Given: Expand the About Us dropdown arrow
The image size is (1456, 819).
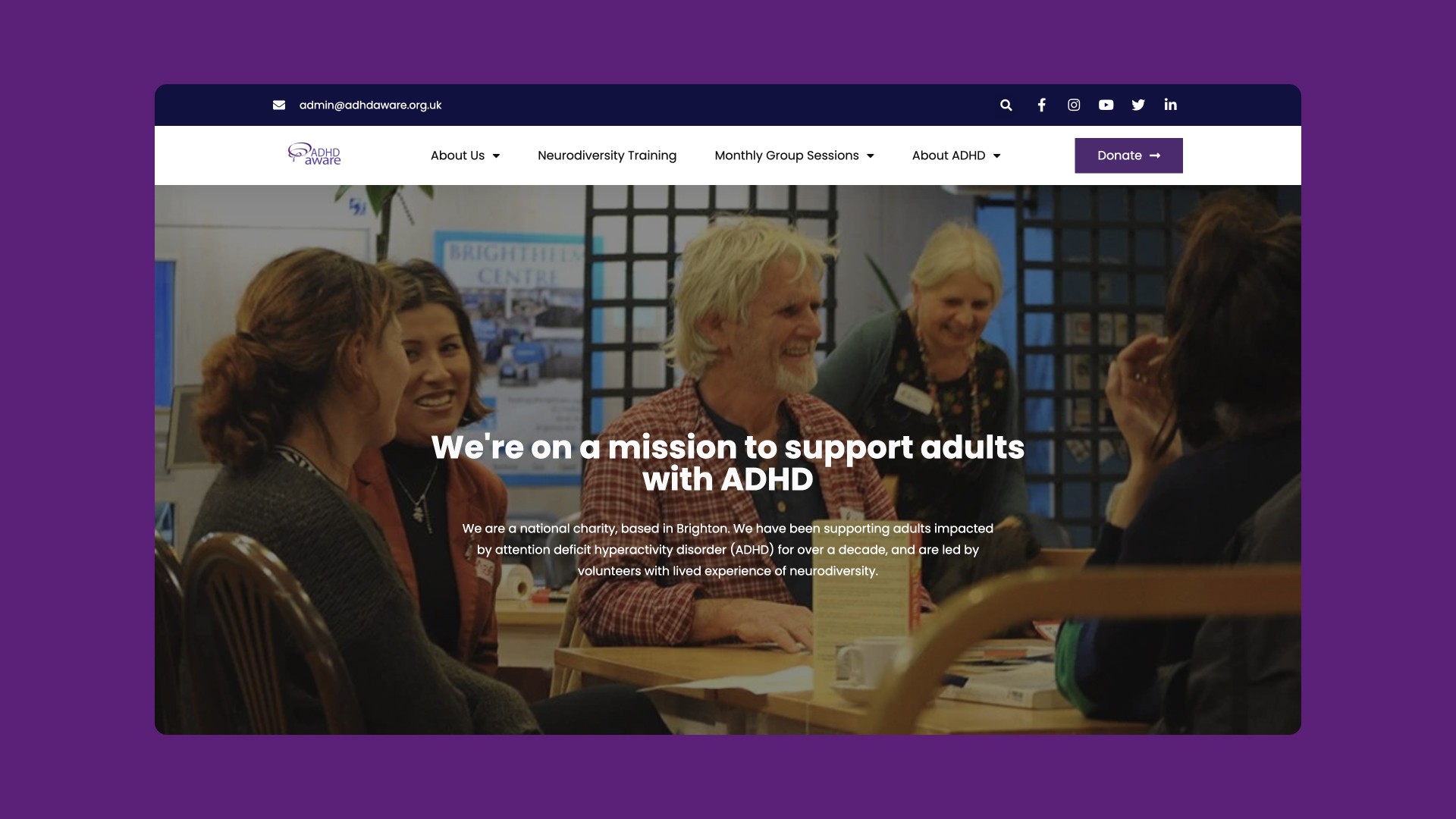Looking at the screenshot, I should (496, 156).
